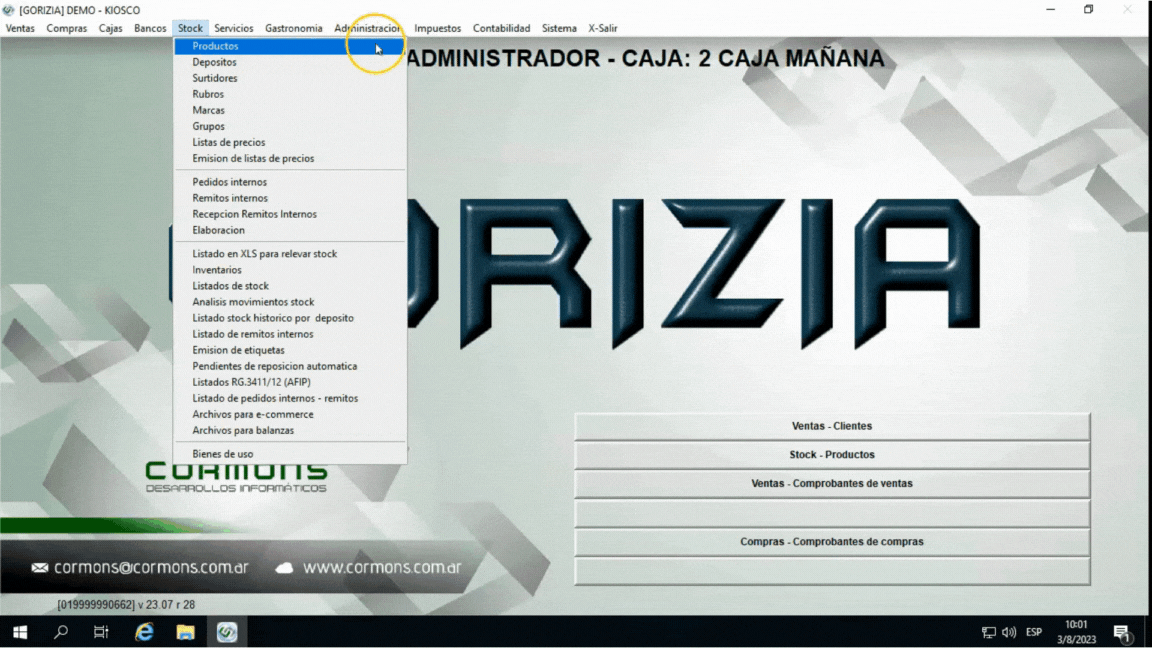The height and width of the screenshot is (648, 1152).
Task: Choose Marcas from the Stock menu
Action: click(x=289, y=110)
